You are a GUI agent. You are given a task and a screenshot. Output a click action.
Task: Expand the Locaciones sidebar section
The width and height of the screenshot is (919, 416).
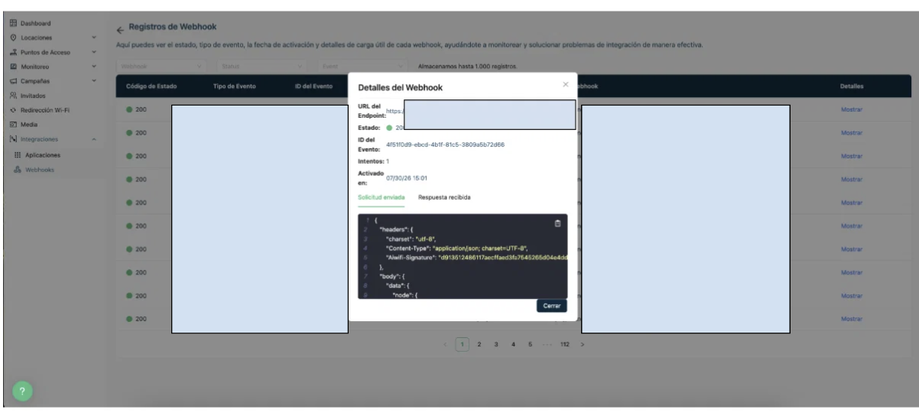[x=94, y=37]
